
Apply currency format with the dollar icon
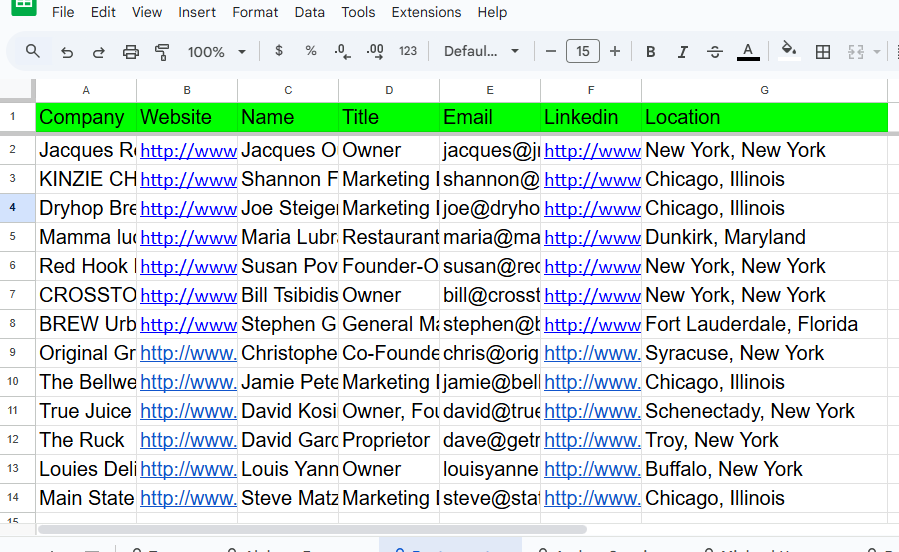coord(279,51)
